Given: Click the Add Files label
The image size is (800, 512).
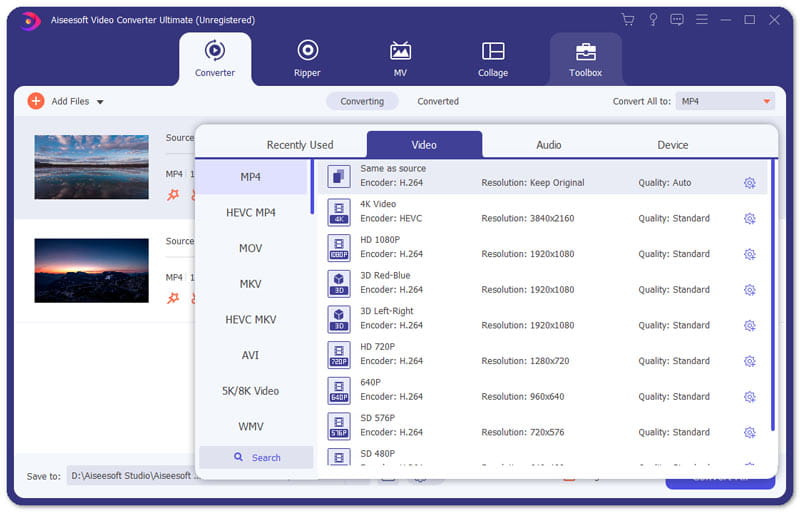Looking at the screenshot, I should [x=70, y=101].
